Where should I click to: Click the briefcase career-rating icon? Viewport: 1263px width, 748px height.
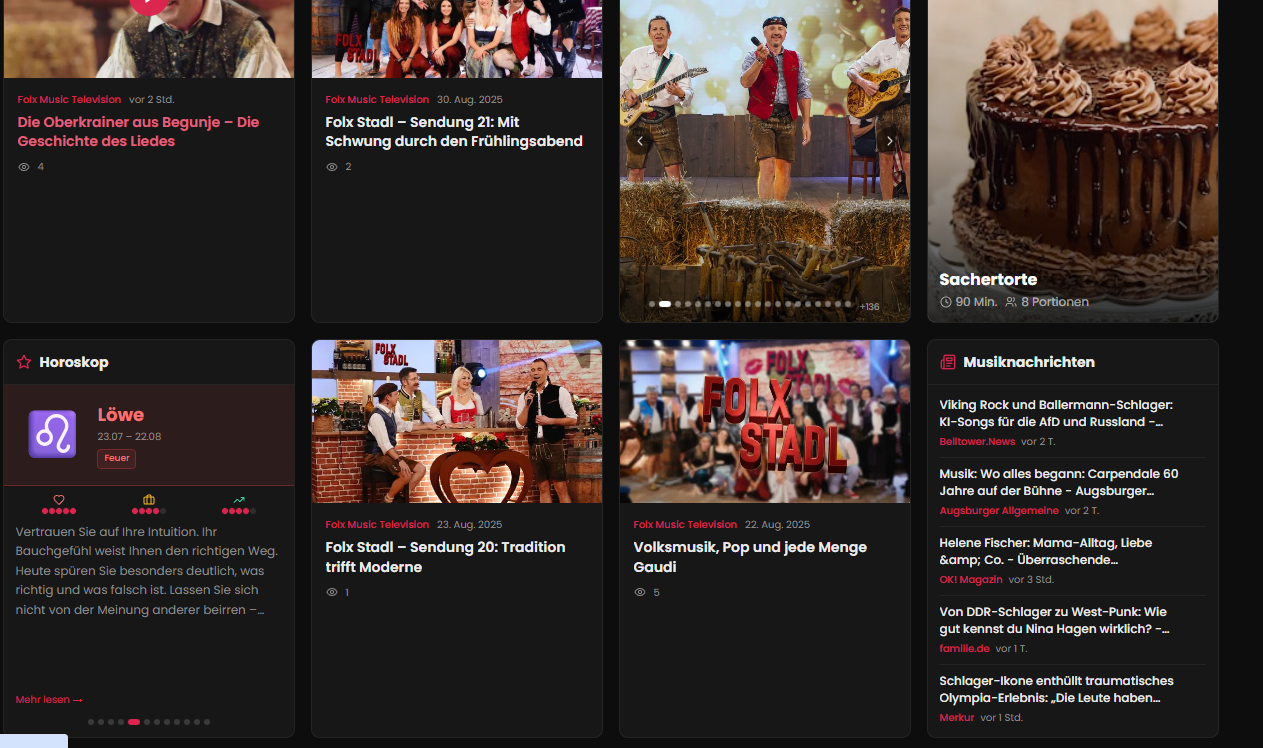pos(149,499)
